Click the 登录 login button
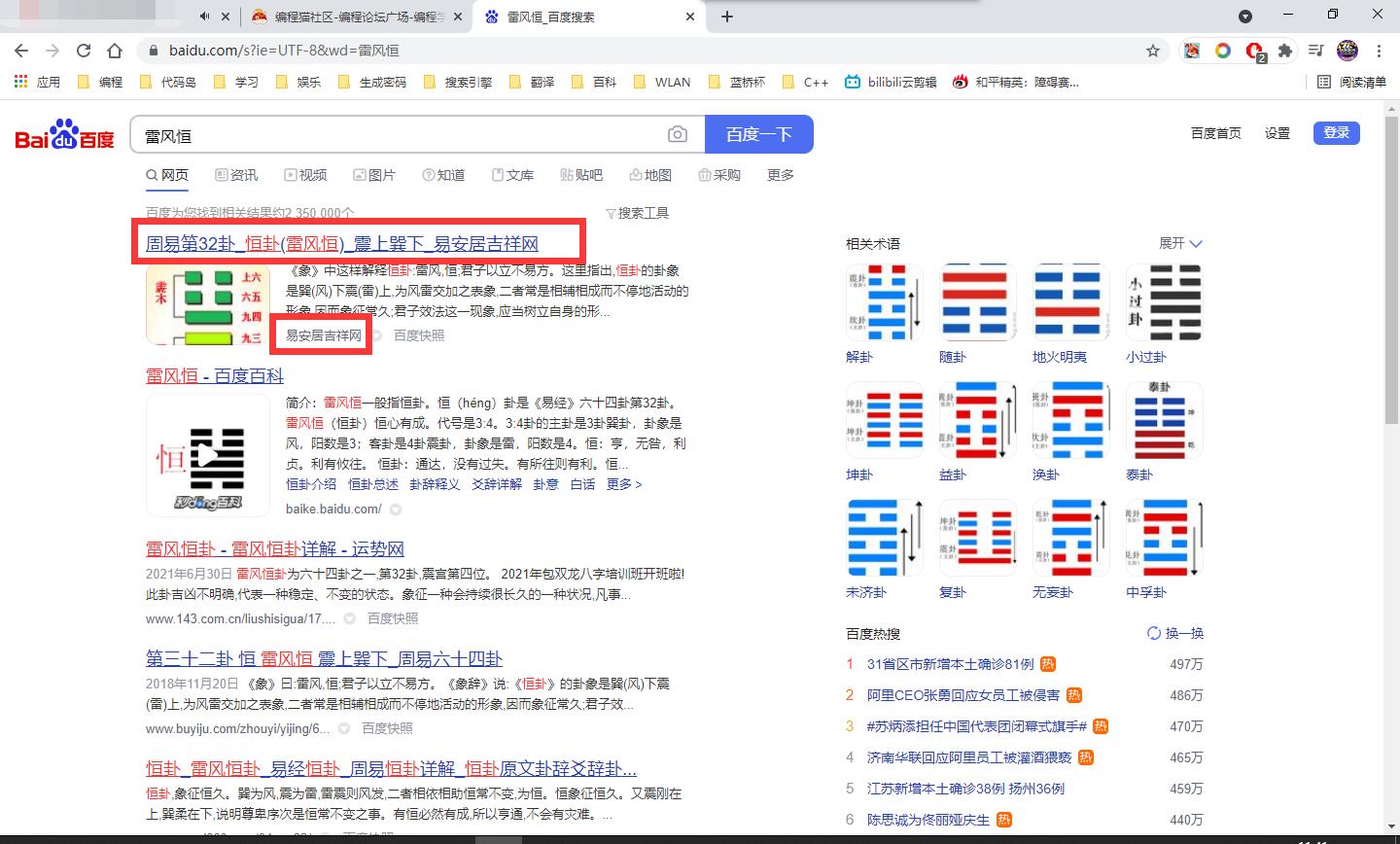 coord(1336,133)
